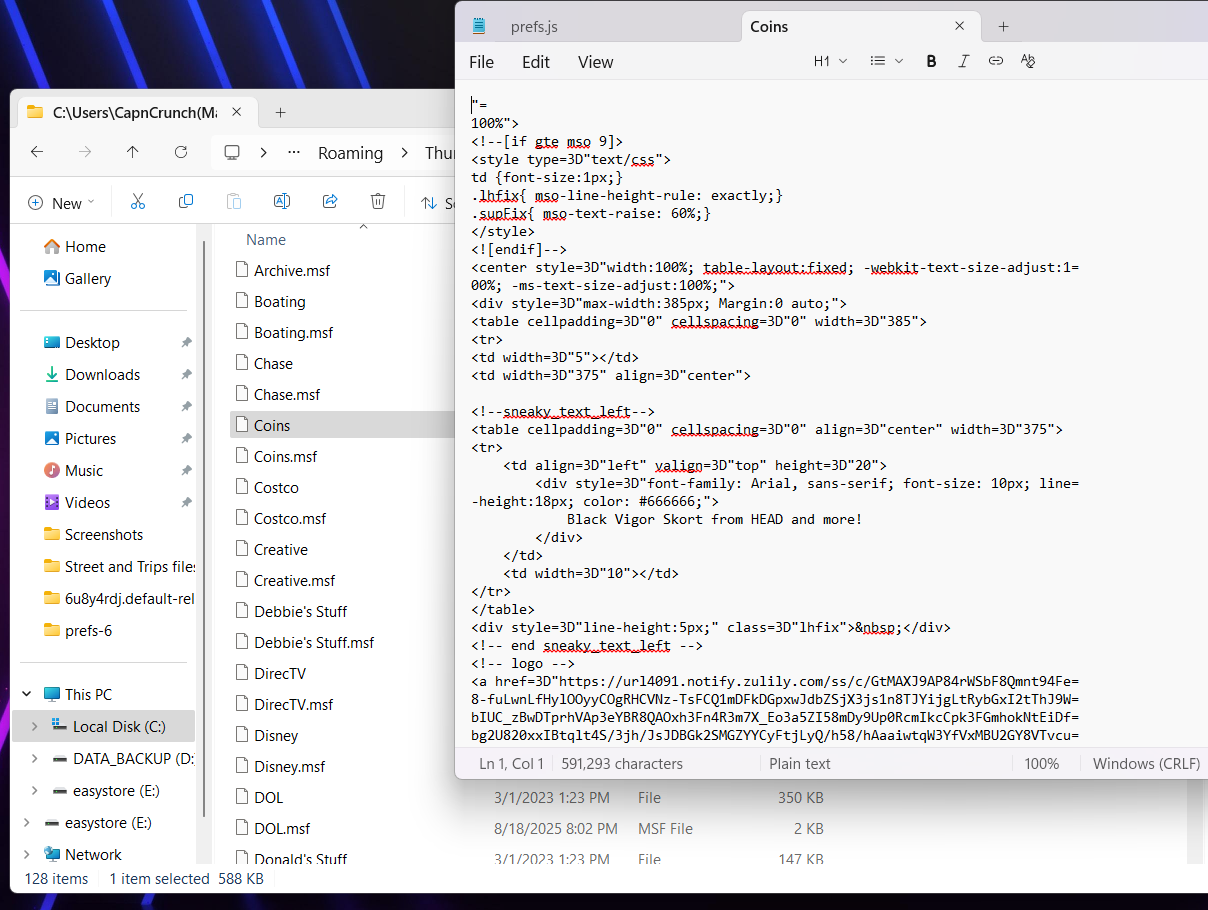Viewport: 1208px width, 910px height.
Task: Expand the Local Disk (C:) tree node
Action: pyautogui.click(x=35, y=727)
